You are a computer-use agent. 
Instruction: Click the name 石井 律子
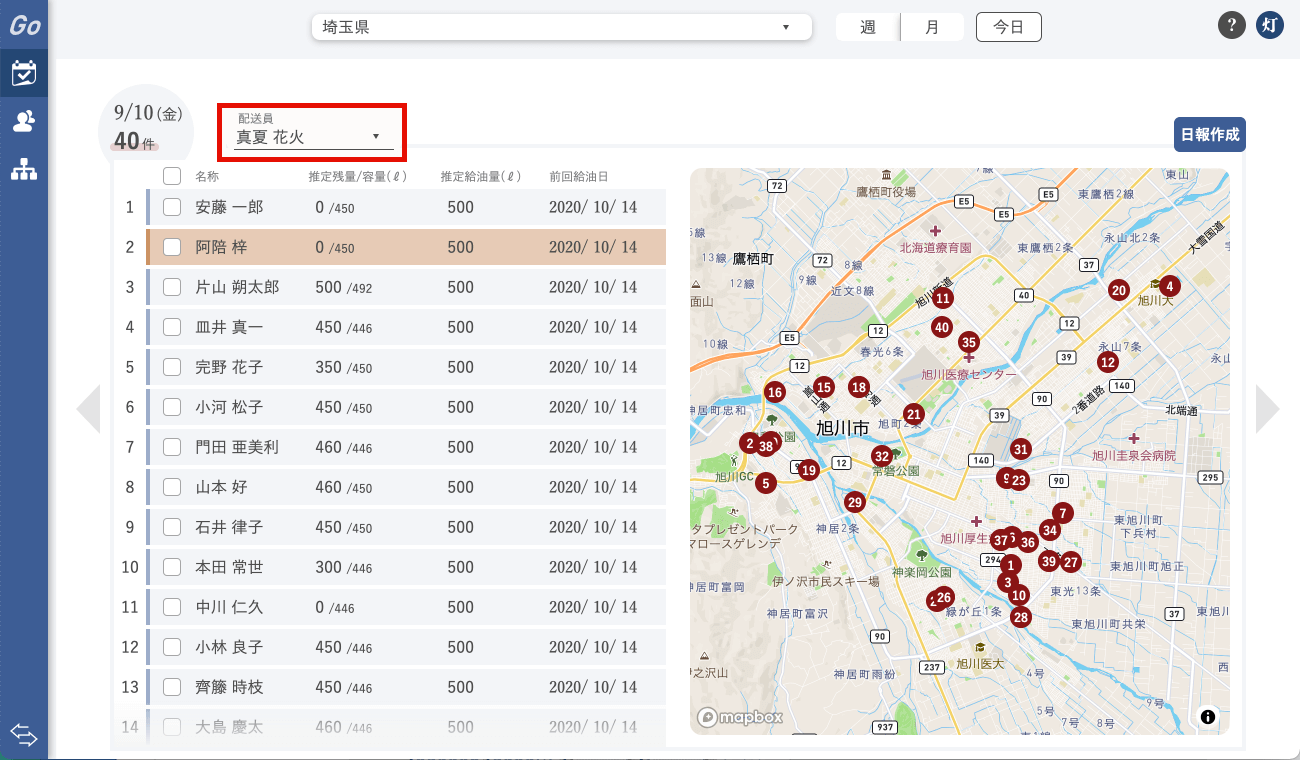tap(229, 527)
